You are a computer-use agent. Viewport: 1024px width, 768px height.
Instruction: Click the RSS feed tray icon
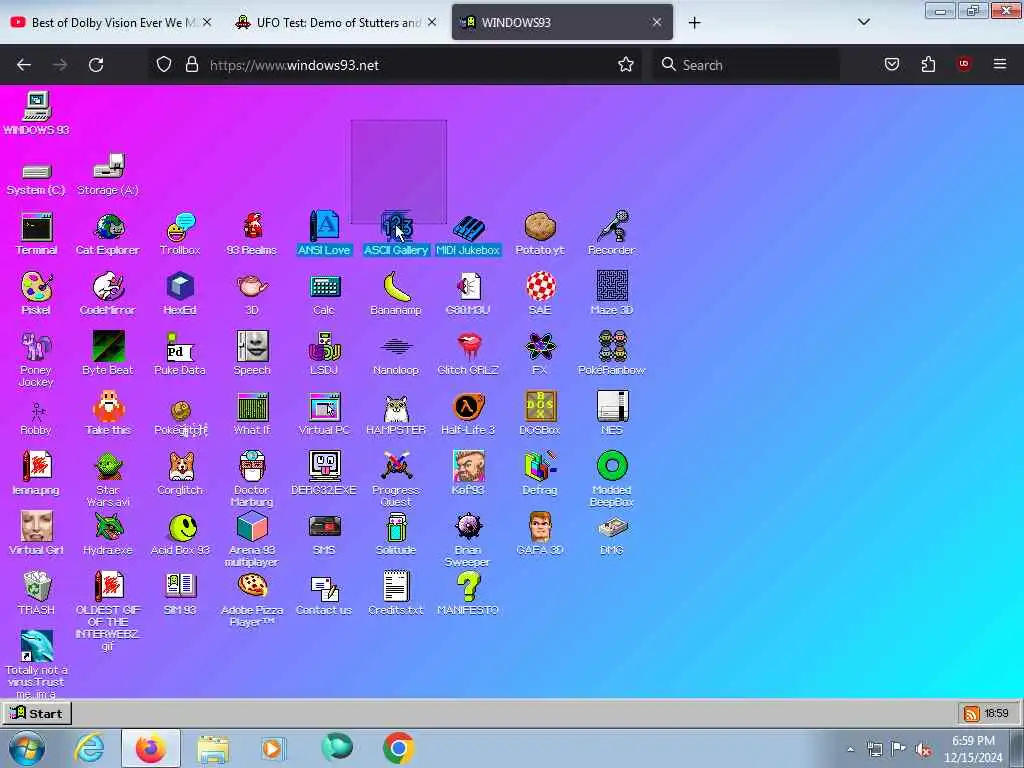point(972,714)
